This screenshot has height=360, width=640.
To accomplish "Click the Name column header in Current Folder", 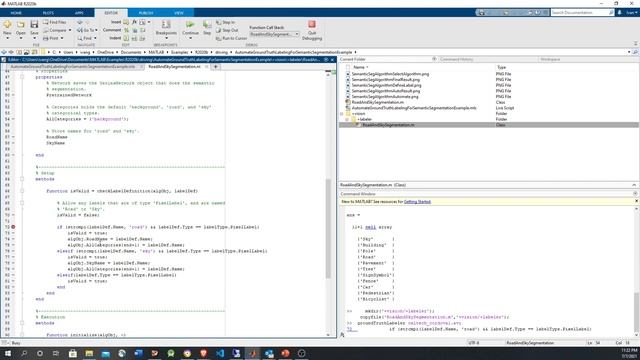I will (x=360, y=67).
